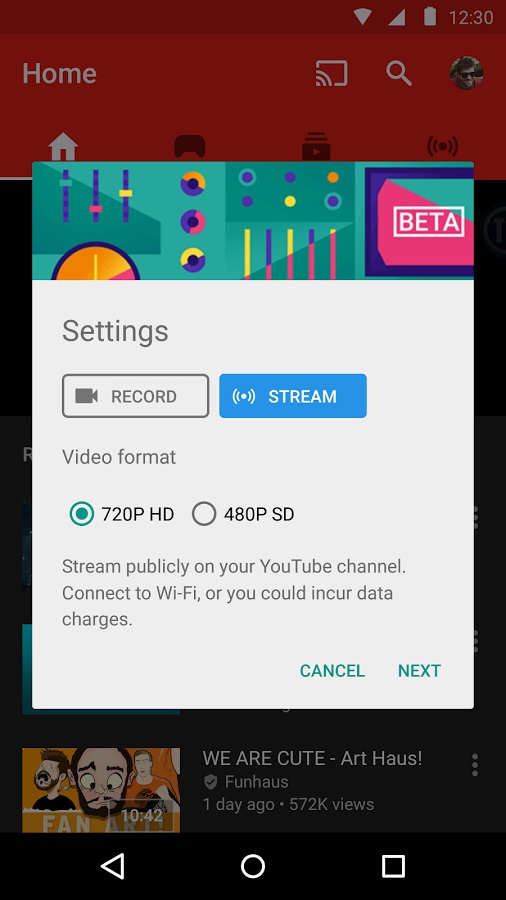Choose the 720P HD radio option
Screen dimensions: 506x900
122,514
